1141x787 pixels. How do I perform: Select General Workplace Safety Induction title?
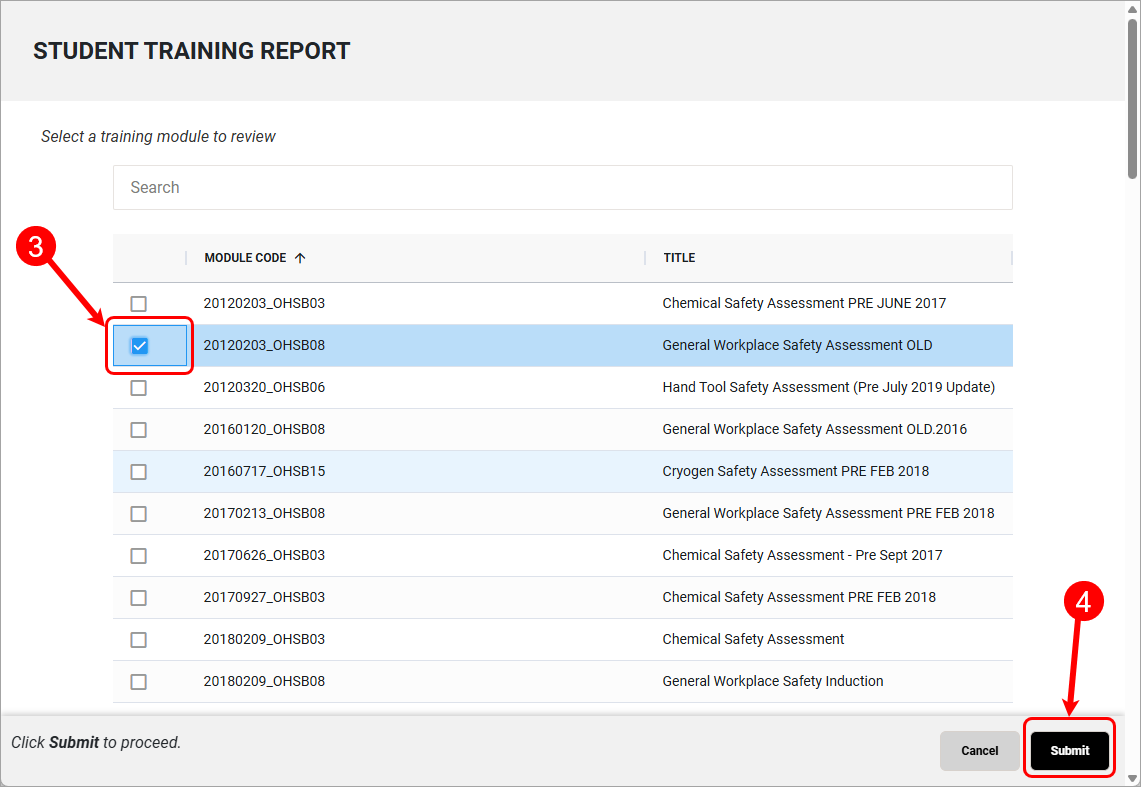[773, 682]
